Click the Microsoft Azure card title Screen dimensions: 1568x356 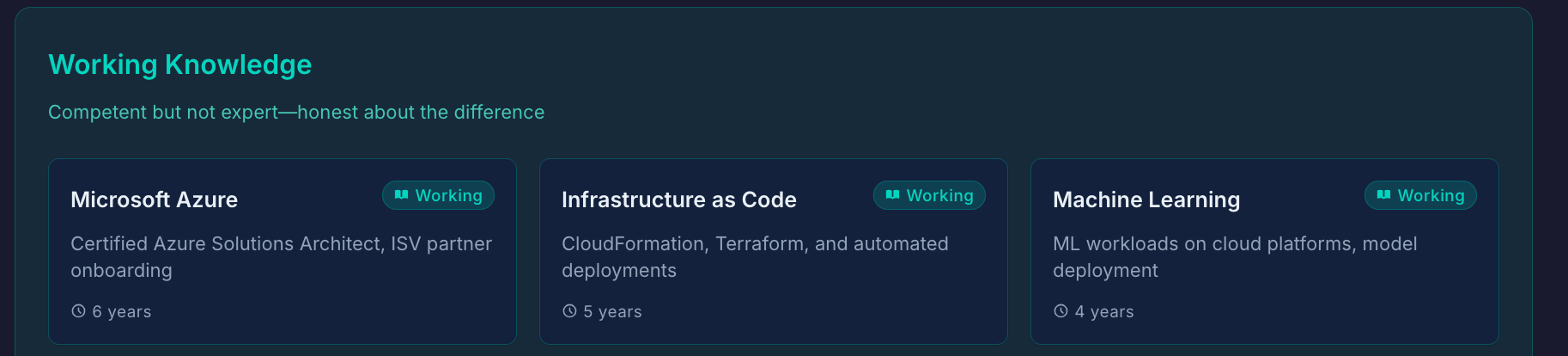[155, 199]
